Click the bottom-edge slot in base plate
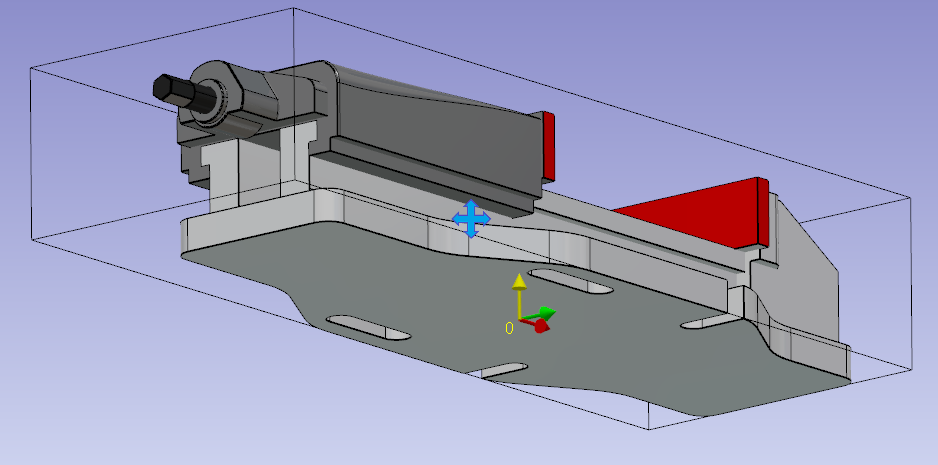The height and width of the screenshot is (465, 938). pos(501,371)
